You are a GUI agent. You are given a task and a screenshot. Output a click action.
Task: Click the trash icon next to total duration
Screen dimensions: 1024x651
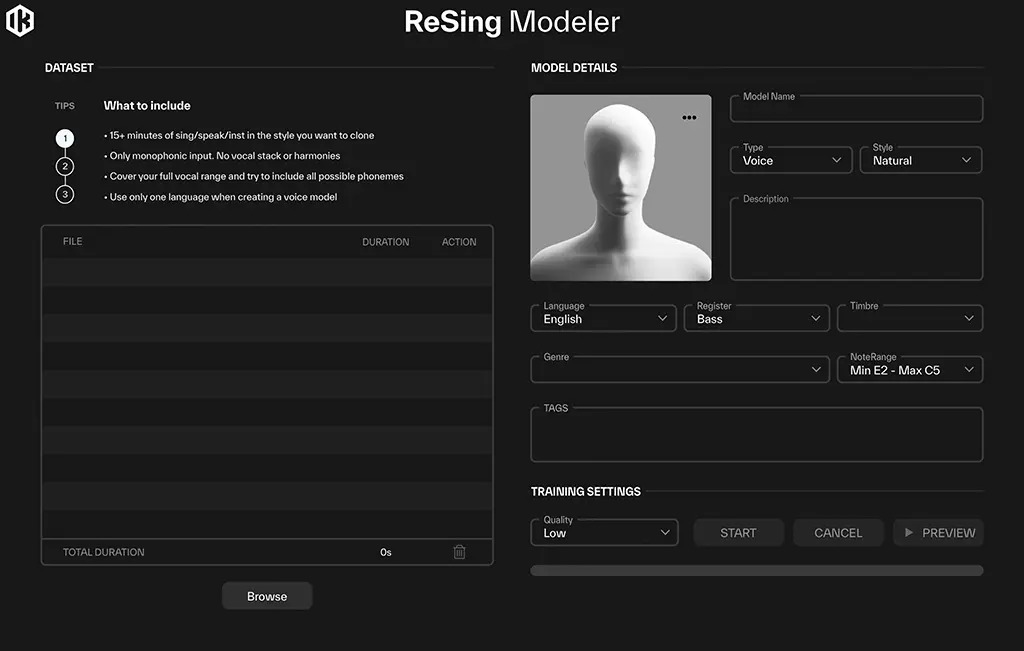(x=459, y=552)
